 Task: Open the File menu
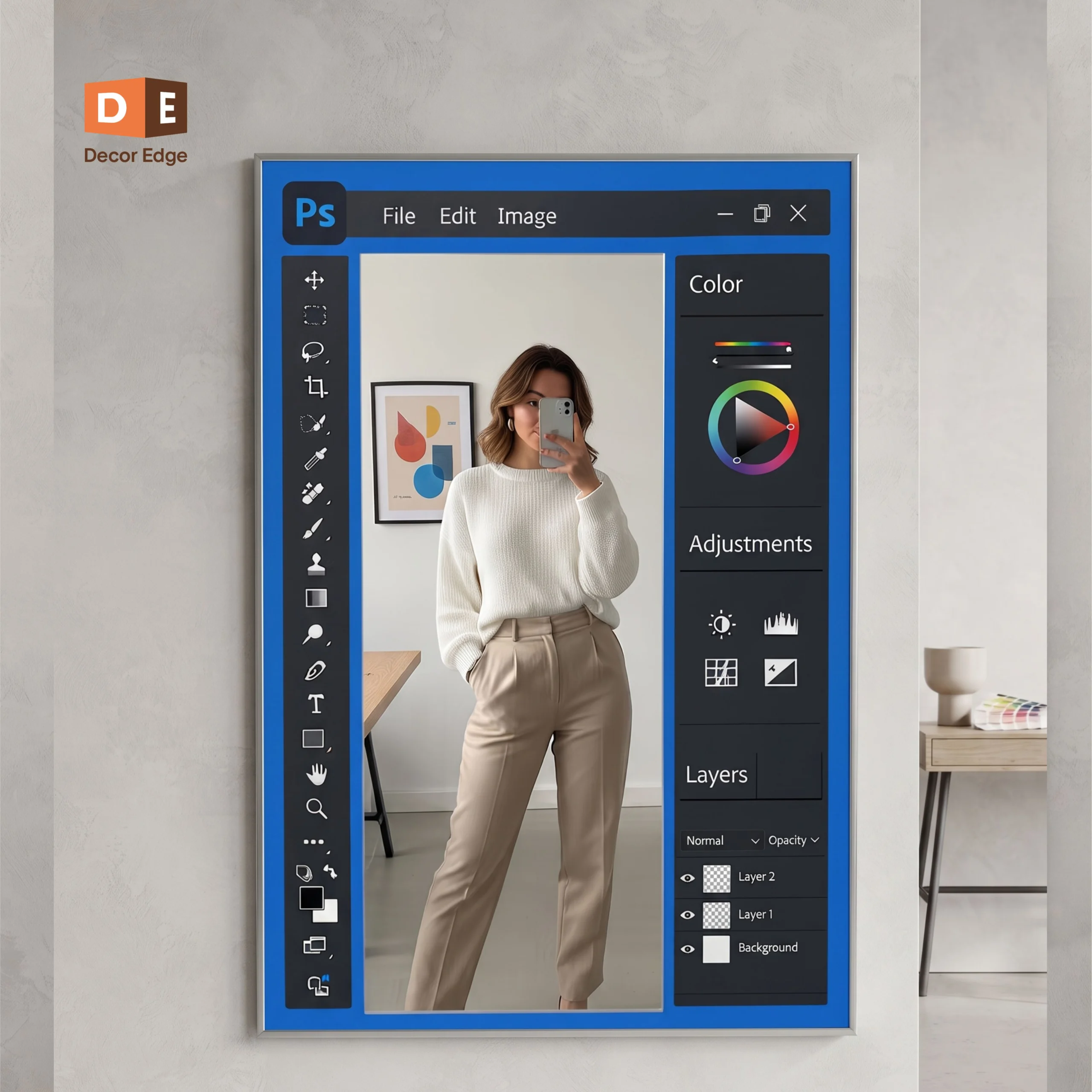click(399, 216)
